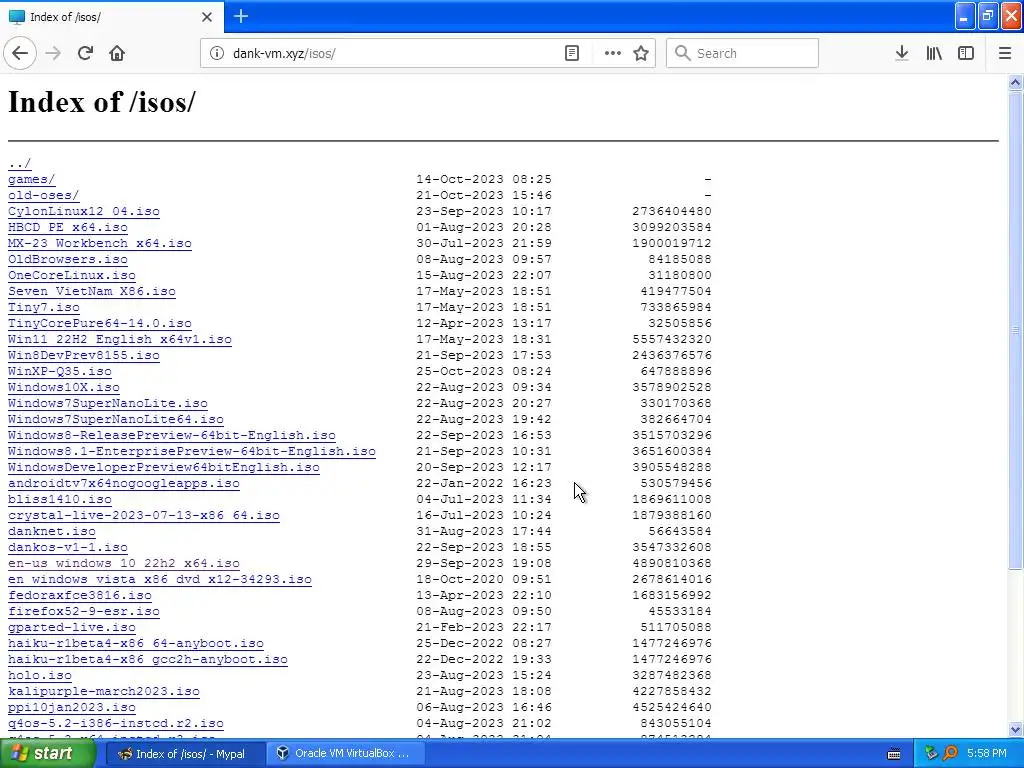The image size is (1024, 768).
Task: Open the downloads panel
Action: click(x=902, y=53)
